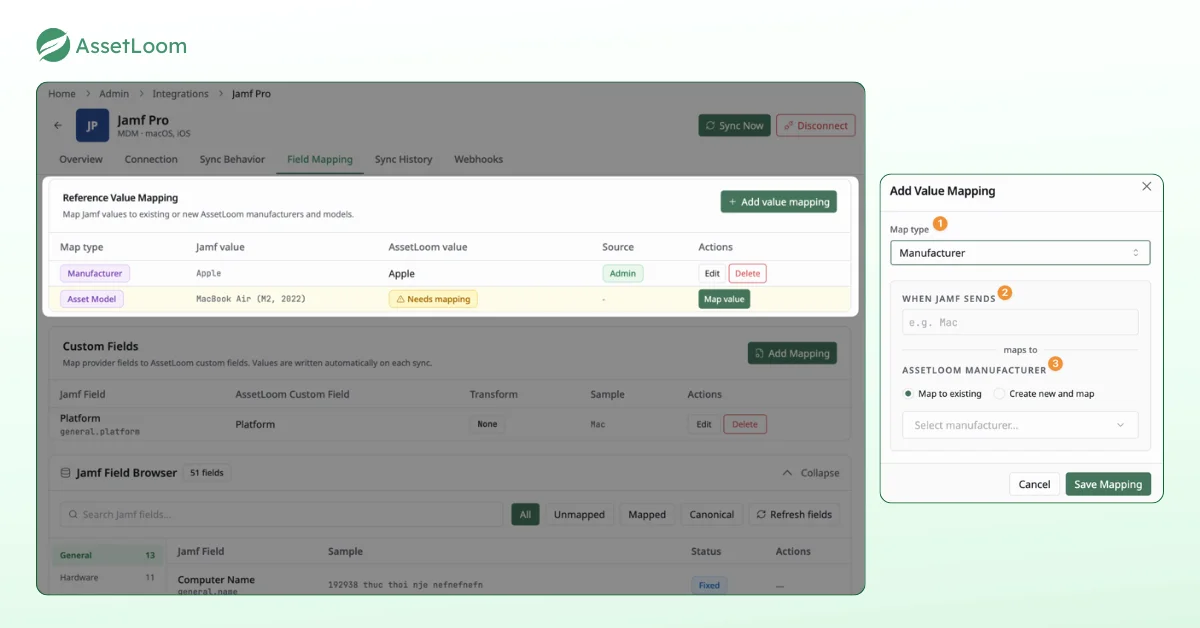1200x628 pixels.
Task: Collapse the Jamf Field Browser section
Action: pyautogui.click(x=811, y=473)
